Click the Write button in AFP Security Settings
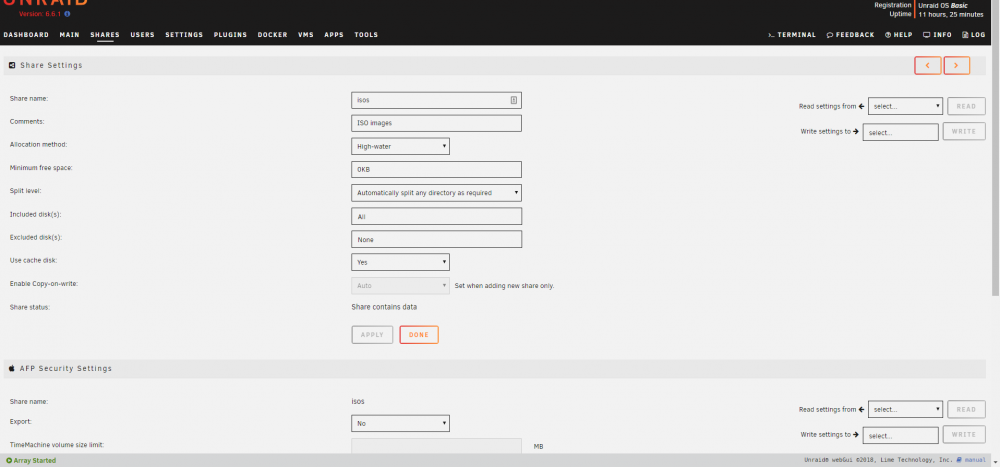1000x467 pixels. click(964, 434)
